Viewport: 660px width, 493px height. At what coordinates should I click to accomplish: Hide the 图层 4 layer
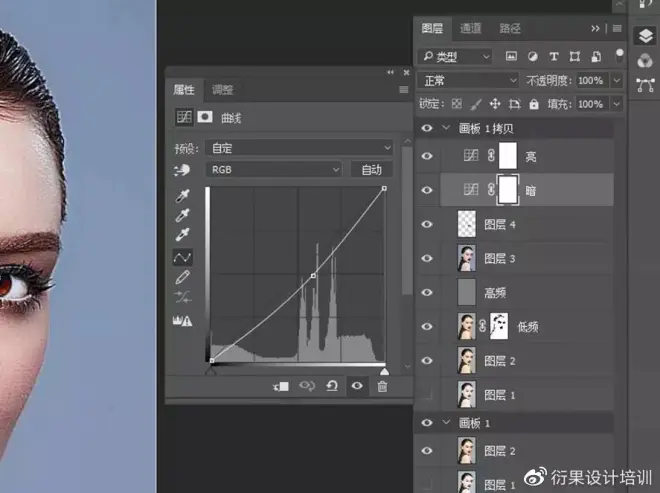[x=427, y=224]
